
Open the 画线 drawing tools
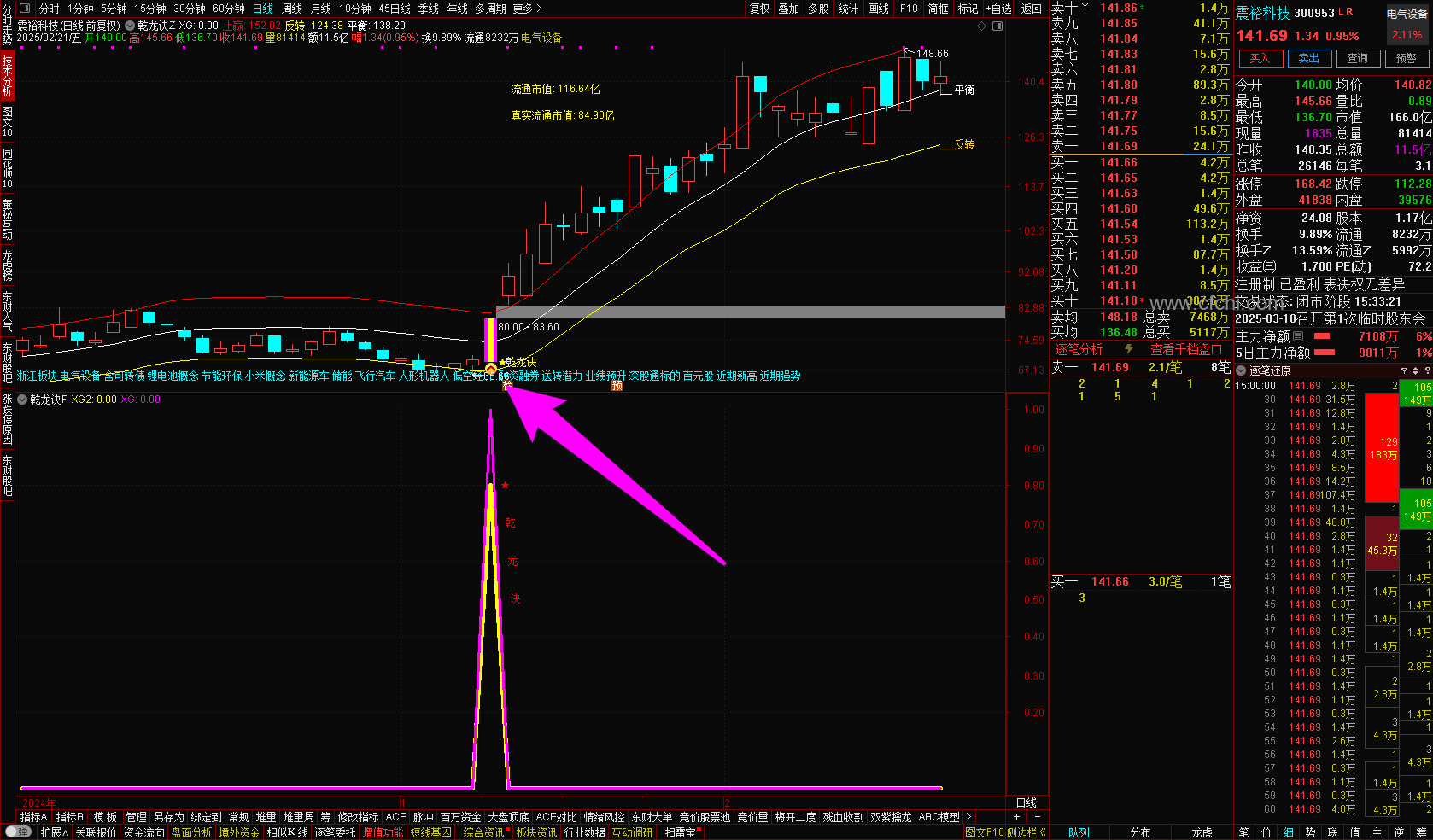[x=879, y=9]
